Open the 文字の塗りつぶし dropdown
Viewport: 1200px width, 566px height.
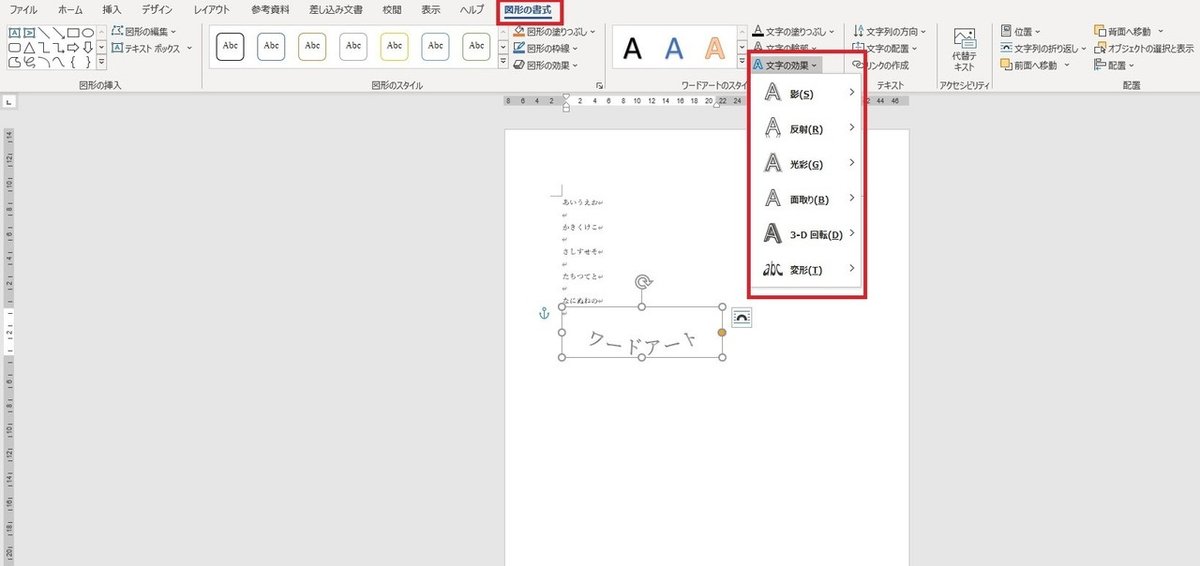pos(793,32)
